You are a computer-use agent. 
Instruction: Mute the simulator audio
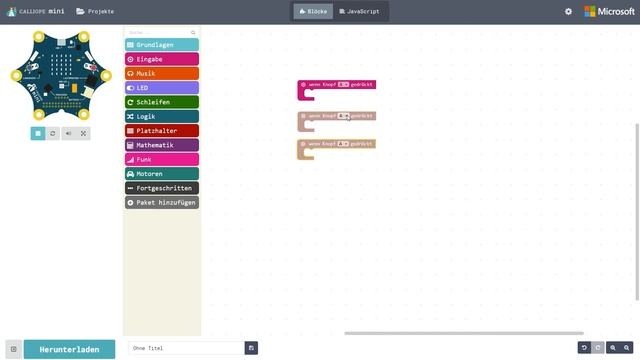[x=69, y=133]
